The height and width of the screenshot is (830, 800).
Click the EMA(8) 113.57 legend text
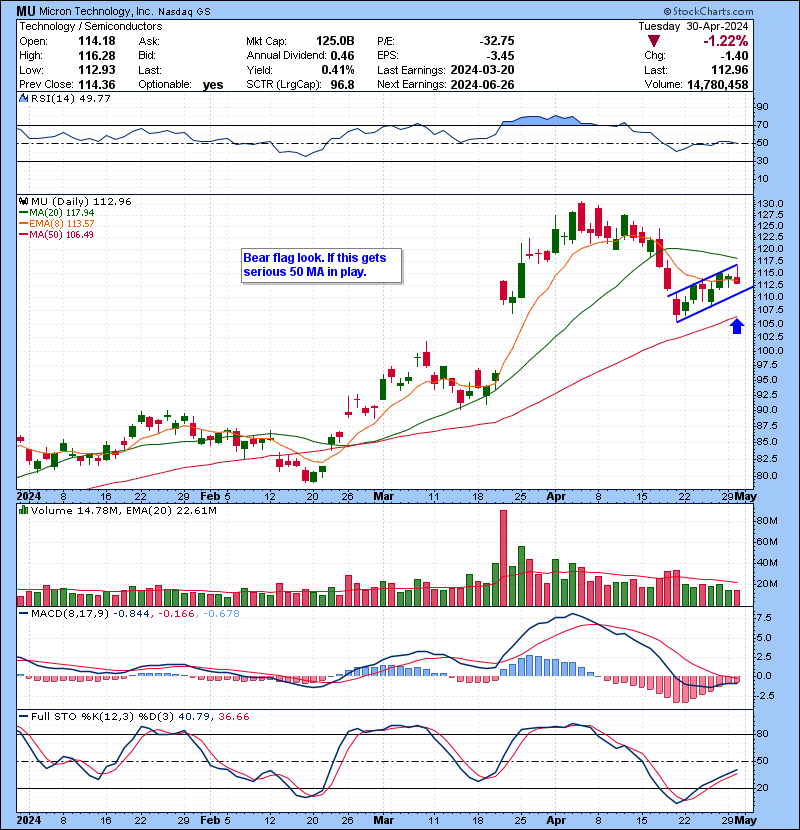(x=62, y=224)
